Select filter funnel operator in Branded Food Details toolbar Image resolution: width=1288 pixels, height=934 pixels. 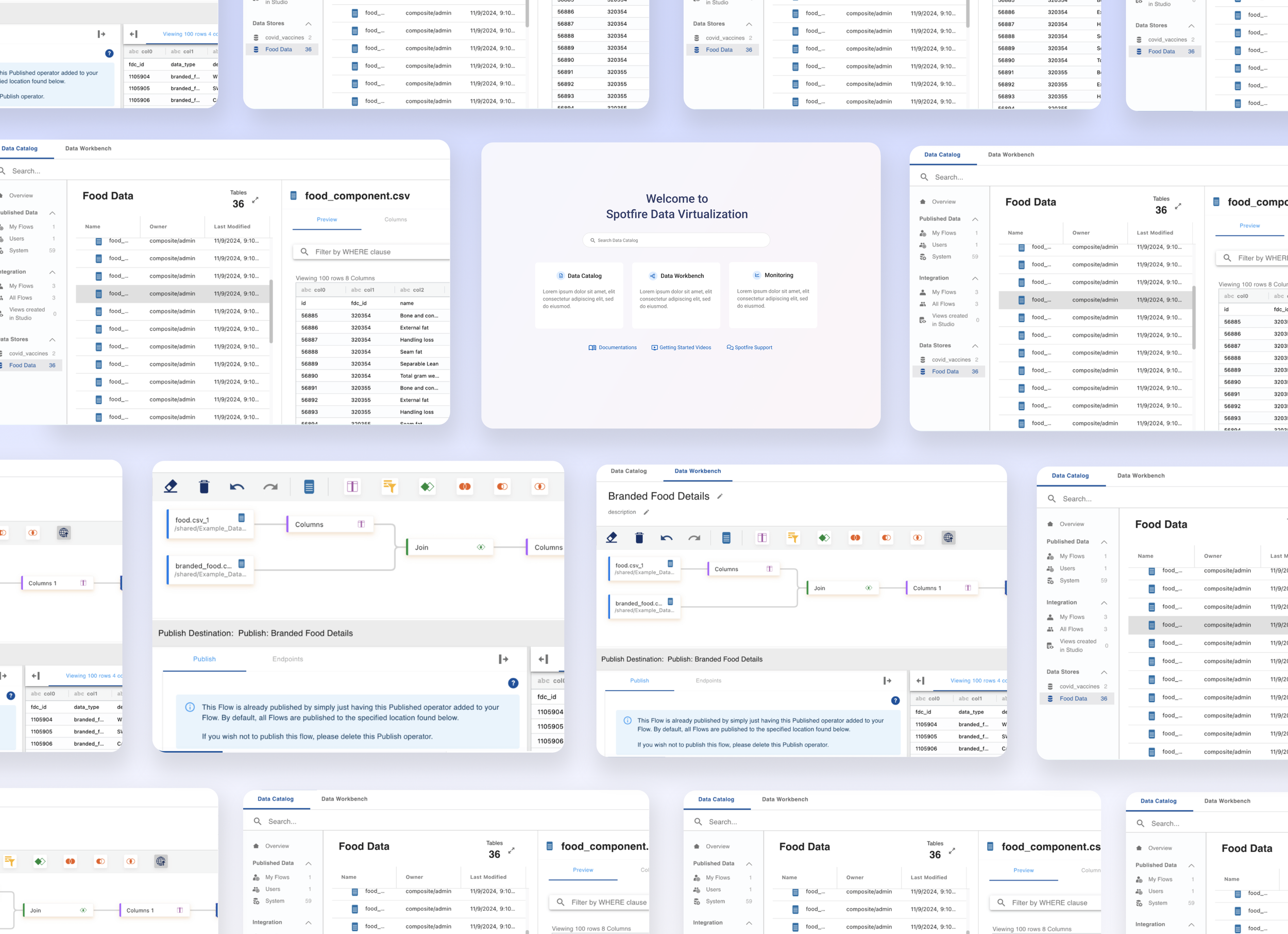(793, 538)
